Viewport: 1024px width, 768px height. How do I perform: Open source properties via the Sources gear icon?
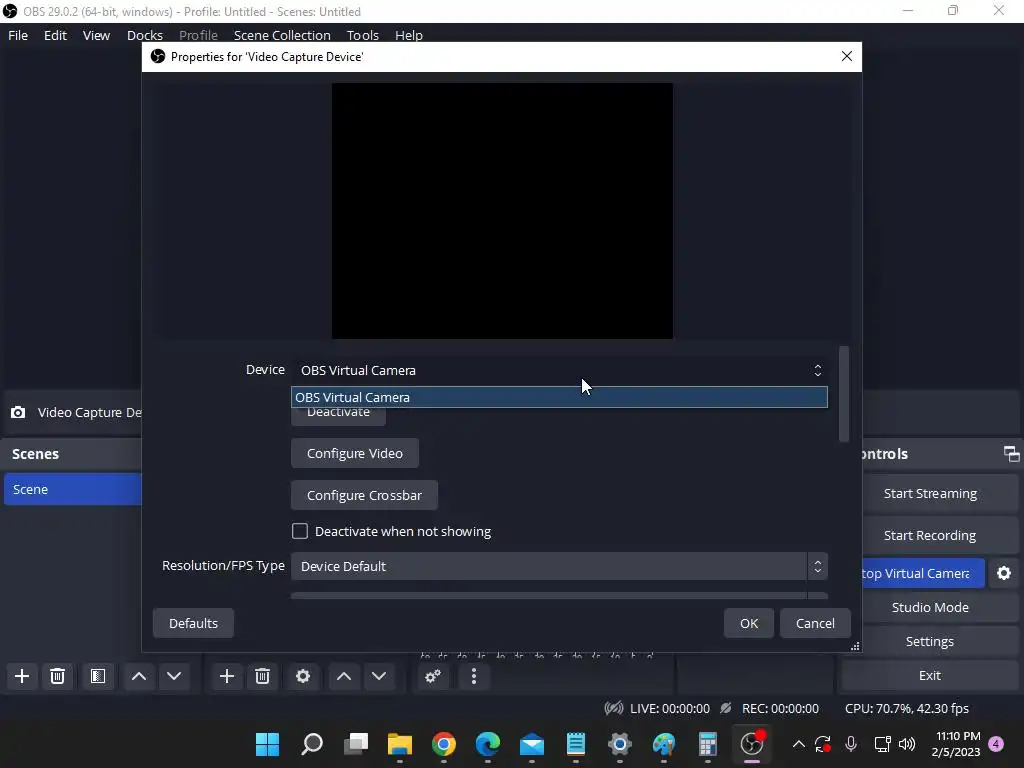click(303, 676)
